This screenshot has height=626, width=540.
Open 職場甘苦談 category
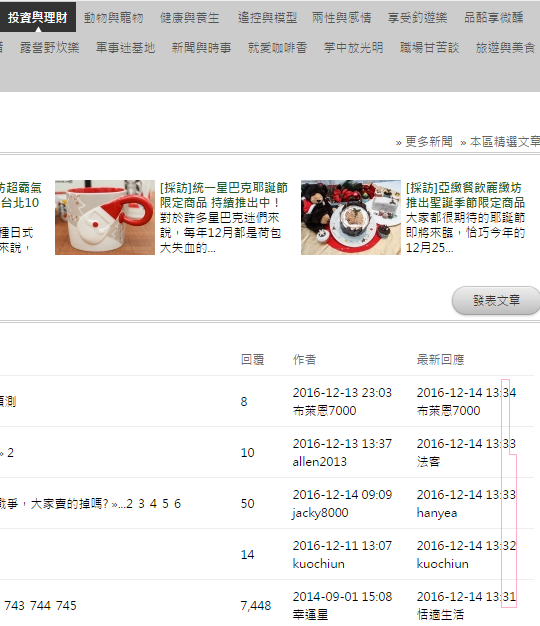[x=429, y=48]
